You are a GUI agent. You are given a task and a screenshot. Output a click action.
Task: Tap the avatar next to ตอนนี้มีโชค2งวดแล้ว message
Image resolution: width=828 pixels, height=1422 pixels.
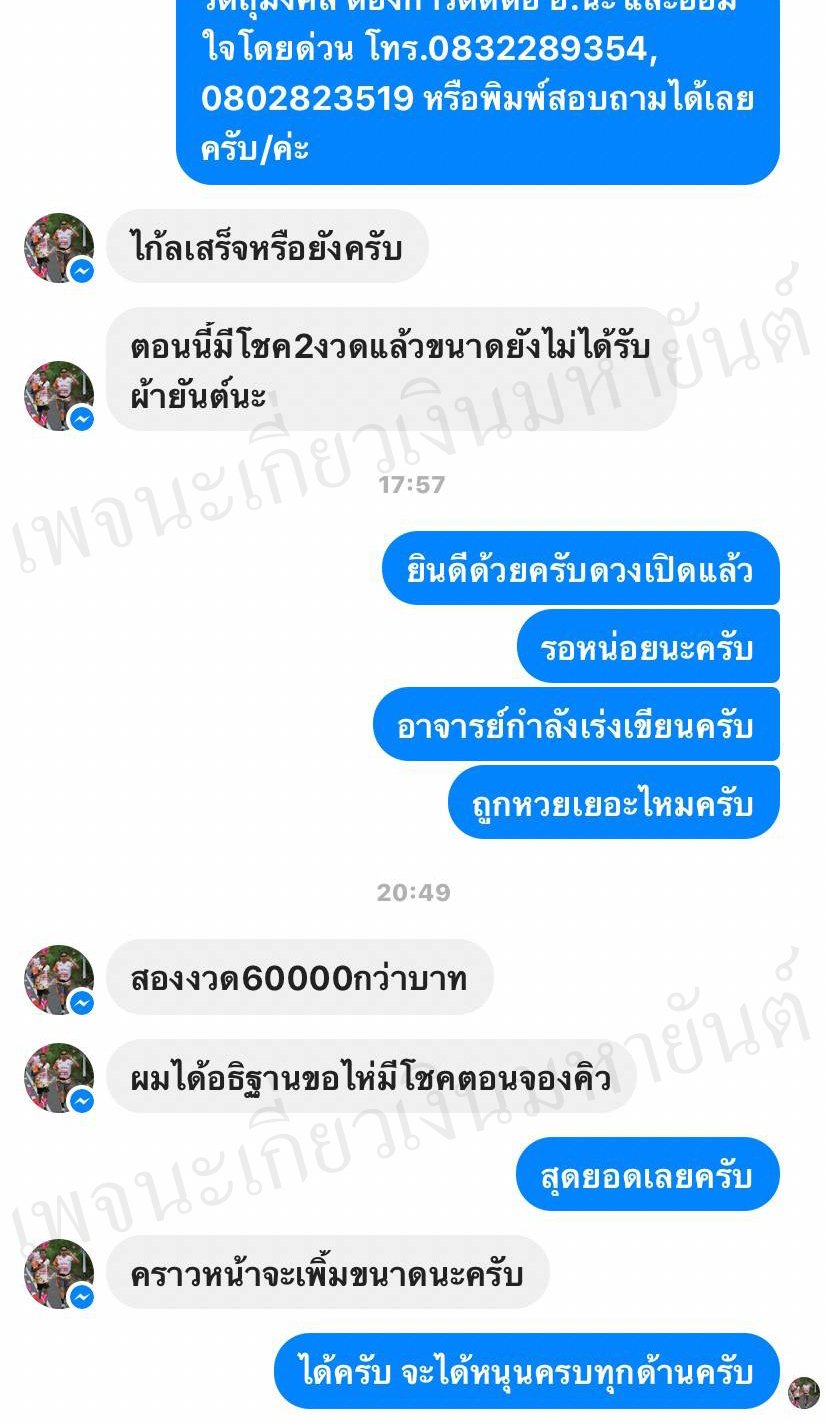point(58,395)
